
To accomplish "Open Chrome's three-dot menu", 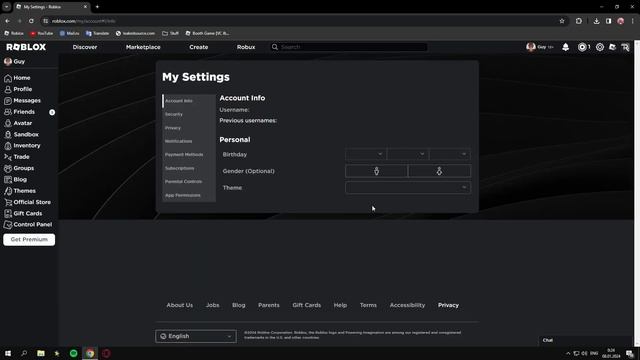I will 633,21.
